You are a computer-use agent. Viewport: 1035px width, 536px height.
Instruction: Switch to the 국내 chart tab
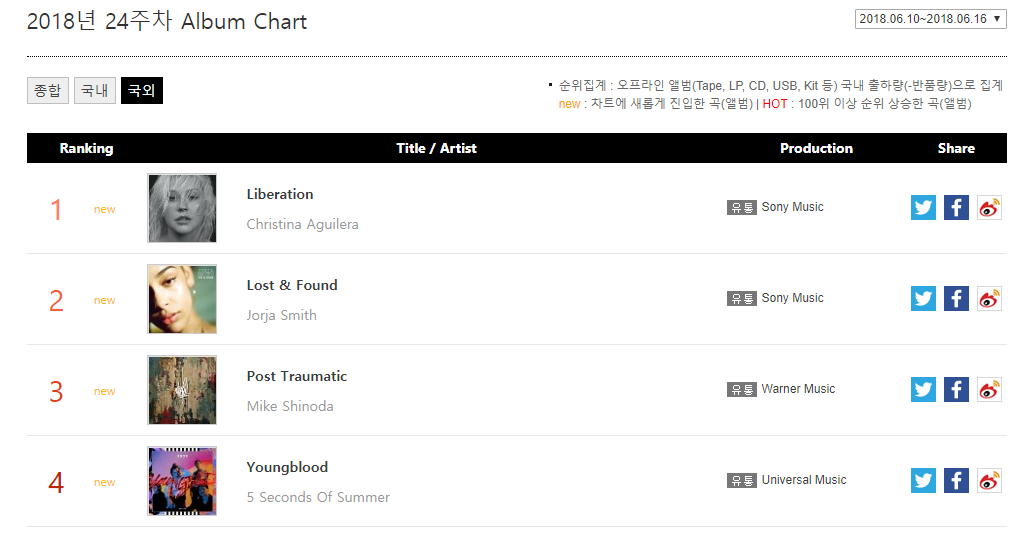pos(95,91)
